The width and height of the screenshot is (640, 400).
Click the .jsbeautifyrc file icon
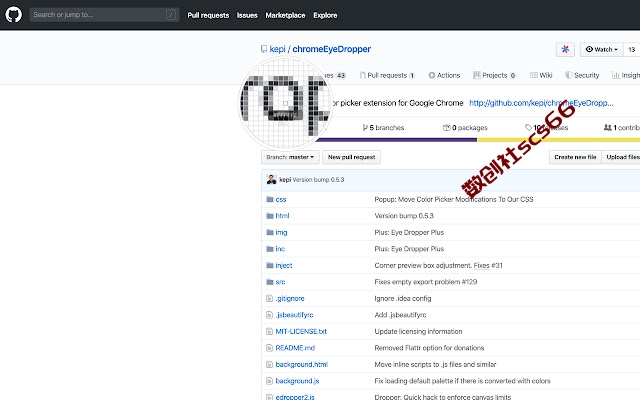point(269,315)
